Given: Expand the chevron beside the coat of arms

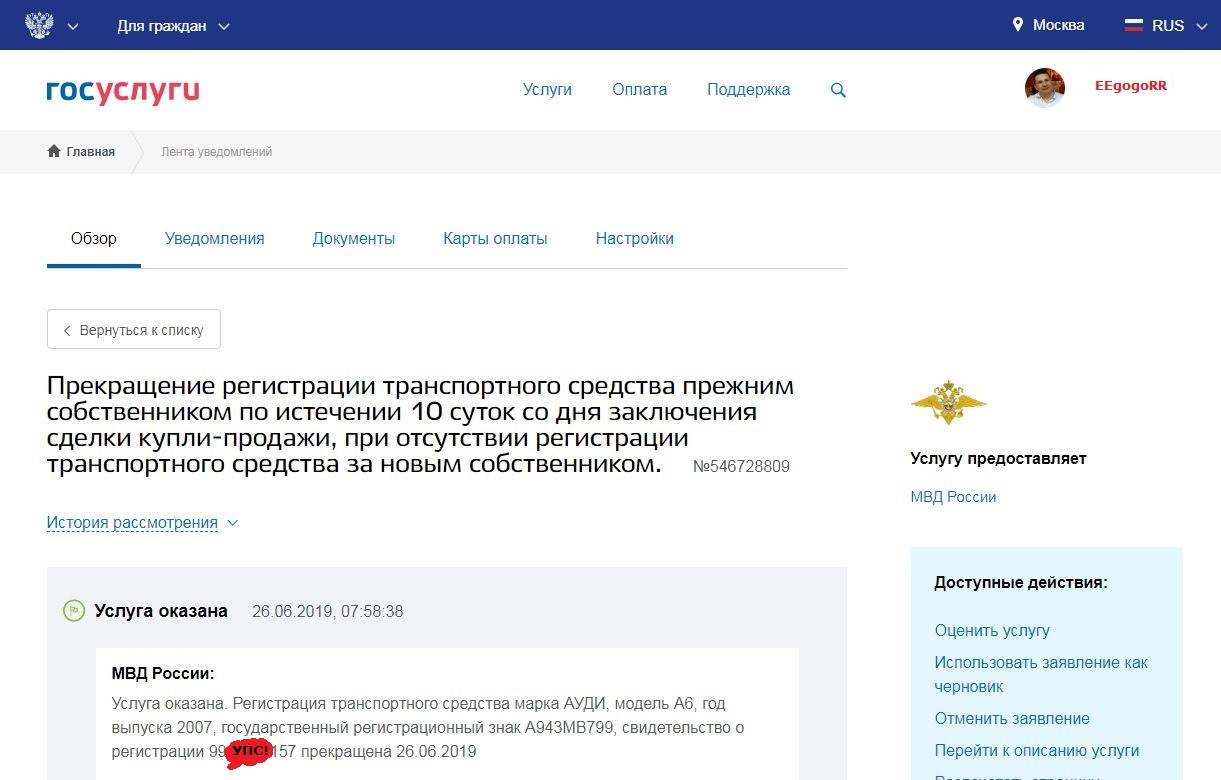Looking at the screenshot, I should [73, 26].
